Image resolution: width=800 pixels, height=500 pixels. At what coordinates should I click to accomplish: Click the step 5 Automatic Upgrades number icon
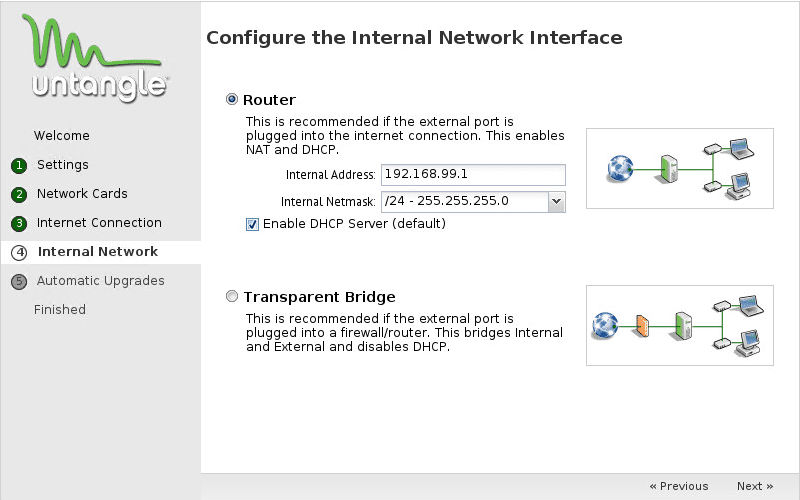point(19,282)
